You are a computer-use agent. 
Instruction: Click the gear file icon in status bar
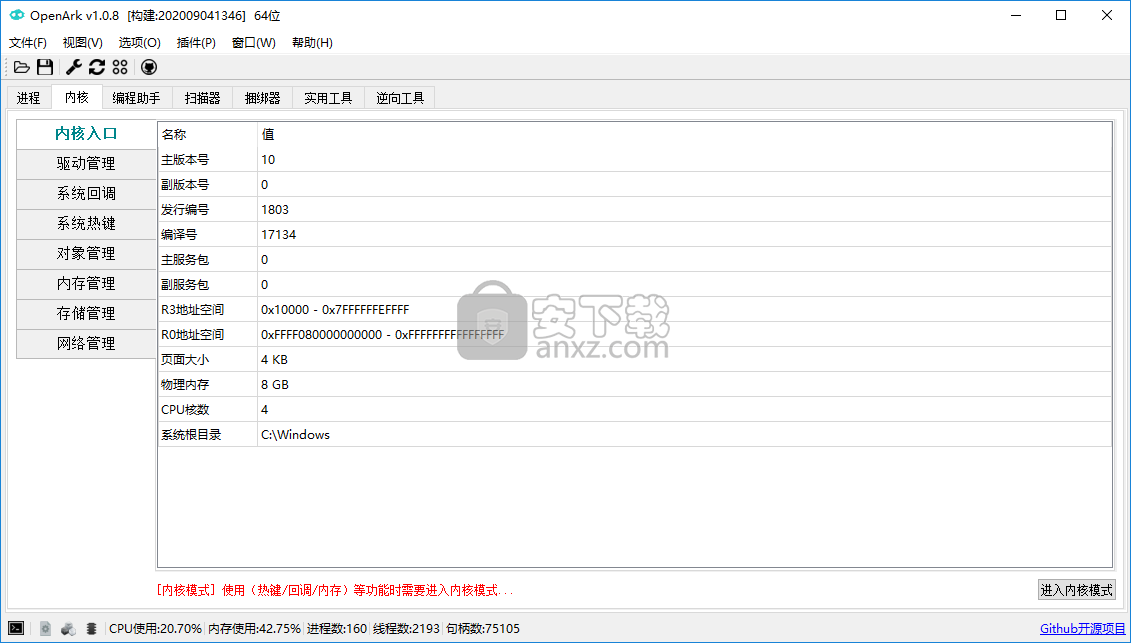45,629
